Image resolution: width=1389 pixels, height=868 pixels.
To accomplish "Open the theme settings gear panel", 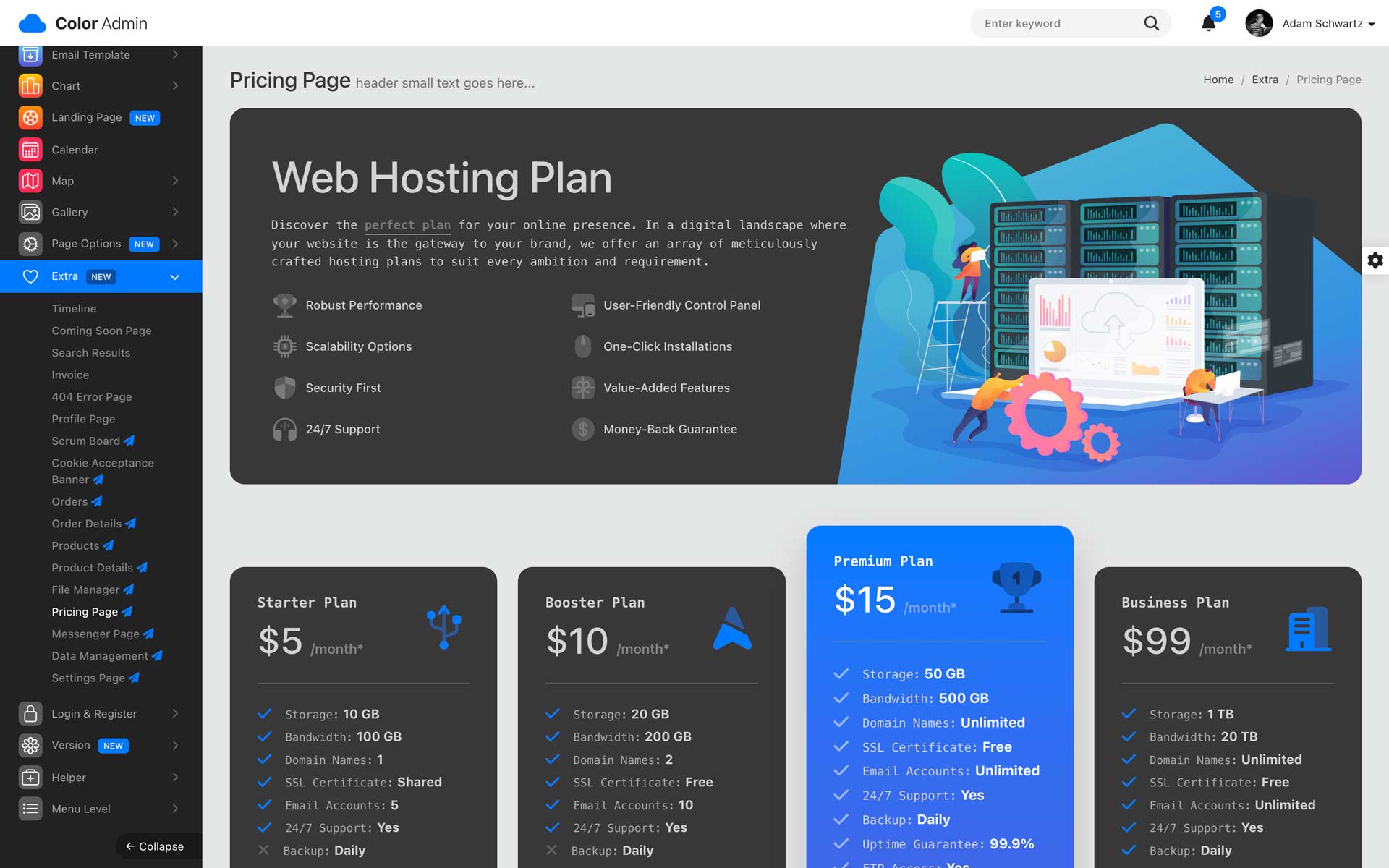I will 1375,260.
